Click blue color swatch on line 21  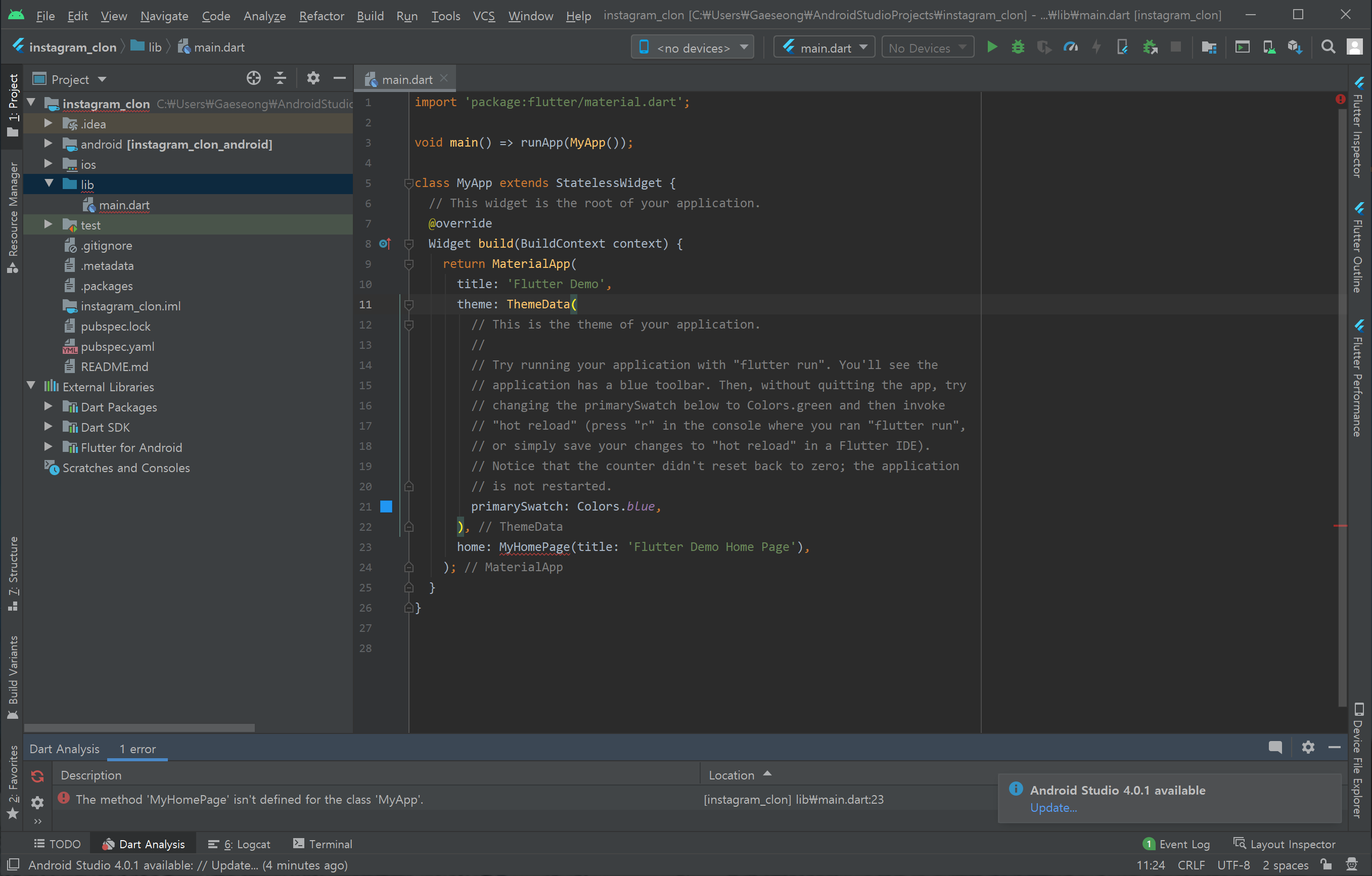click(386, 506)
